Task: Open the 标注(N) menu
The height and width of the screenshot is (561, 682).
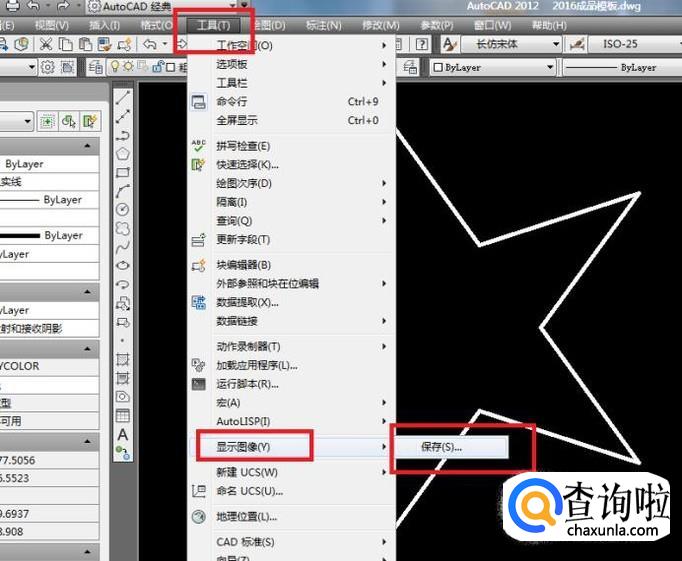Action: tap(324, 25)
